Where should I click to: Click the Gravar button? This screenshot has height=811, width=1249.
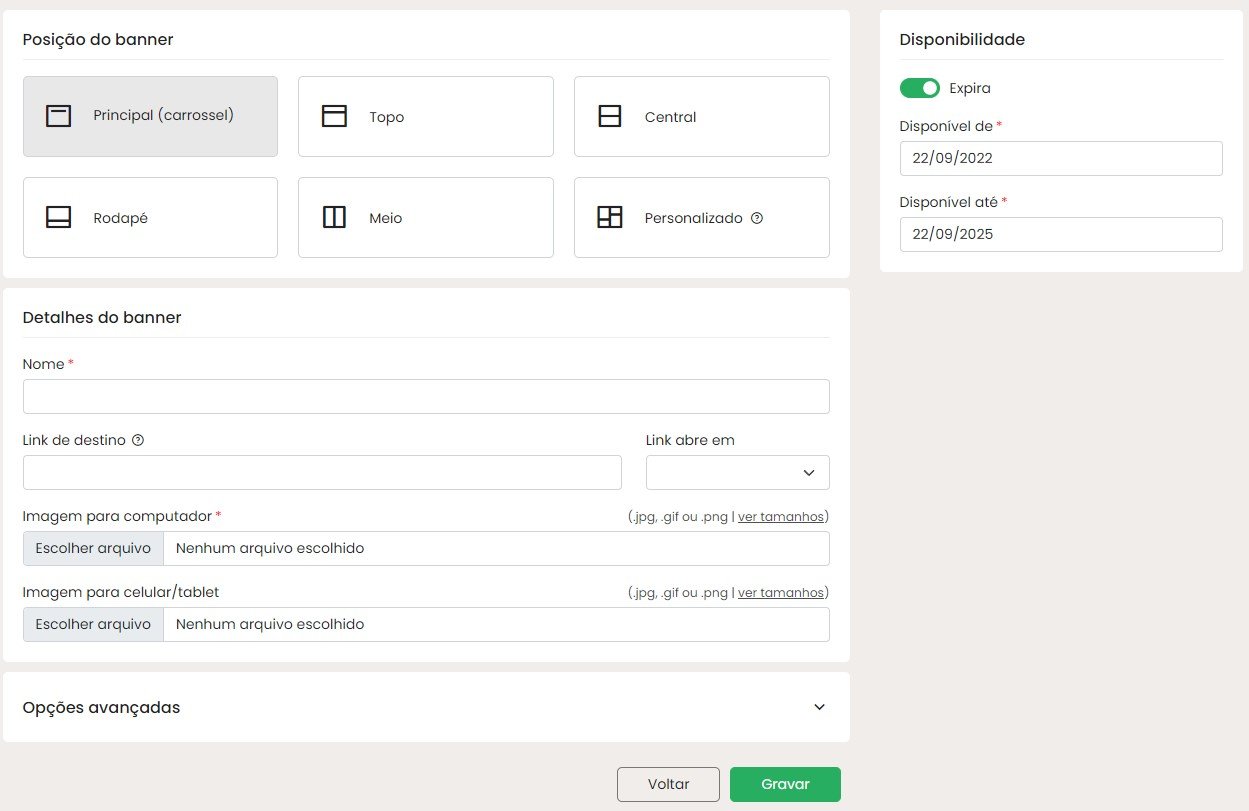coord(785,784)
